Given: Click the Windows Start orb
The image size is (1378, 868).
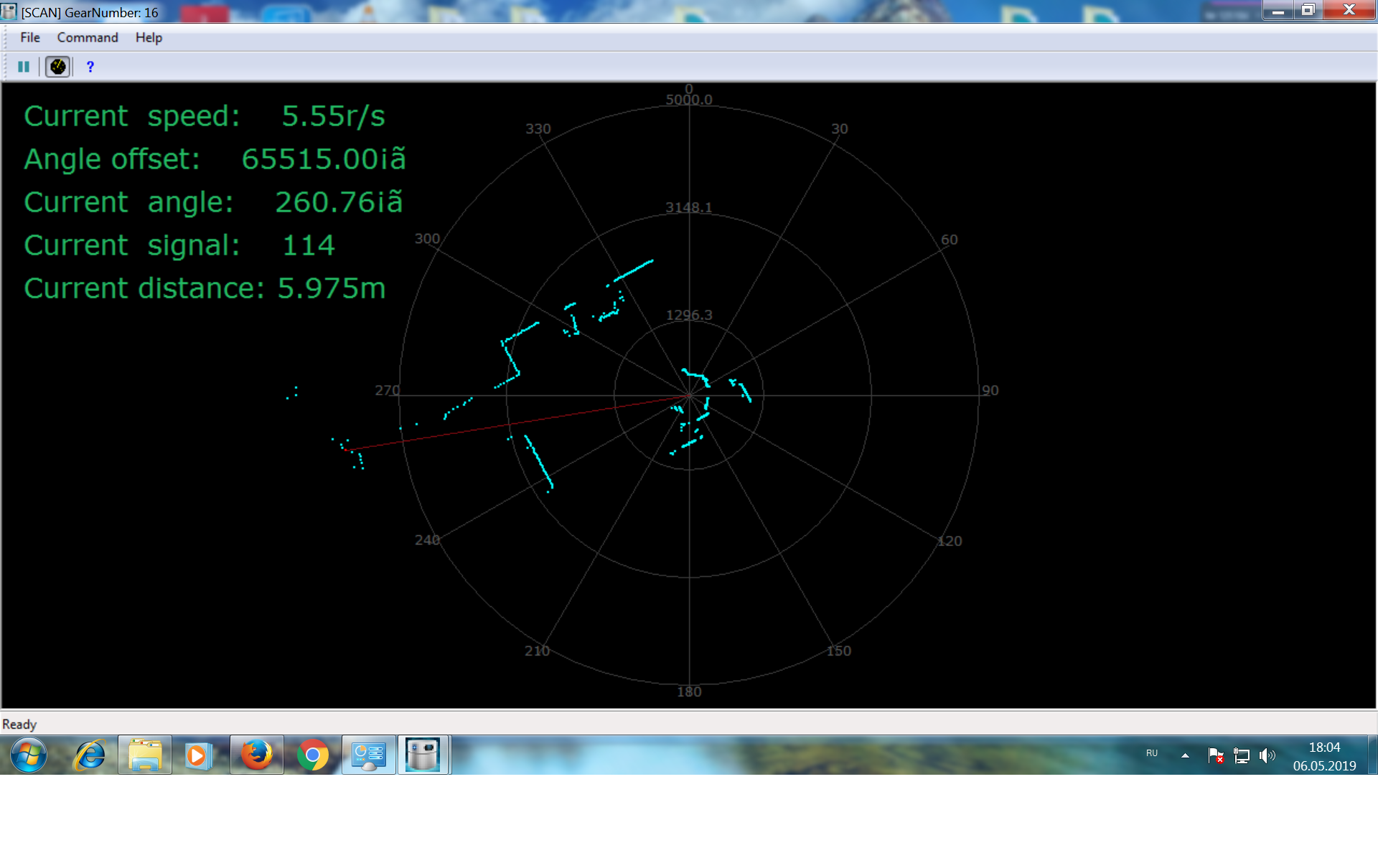Looking at the screenshot, I should pyautogui.click(x=29, y=755).
